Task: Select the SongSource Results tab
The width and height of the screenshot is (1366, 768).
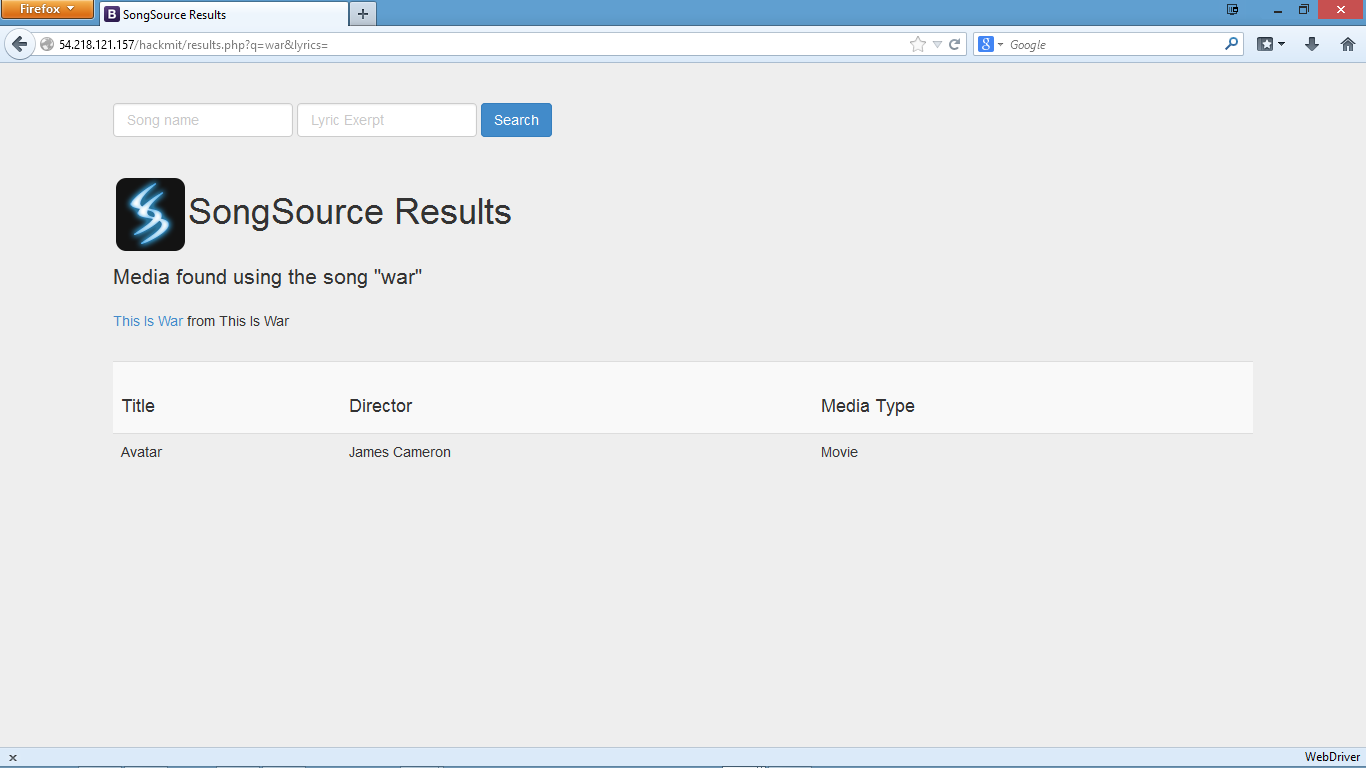Action: [224, 14]
